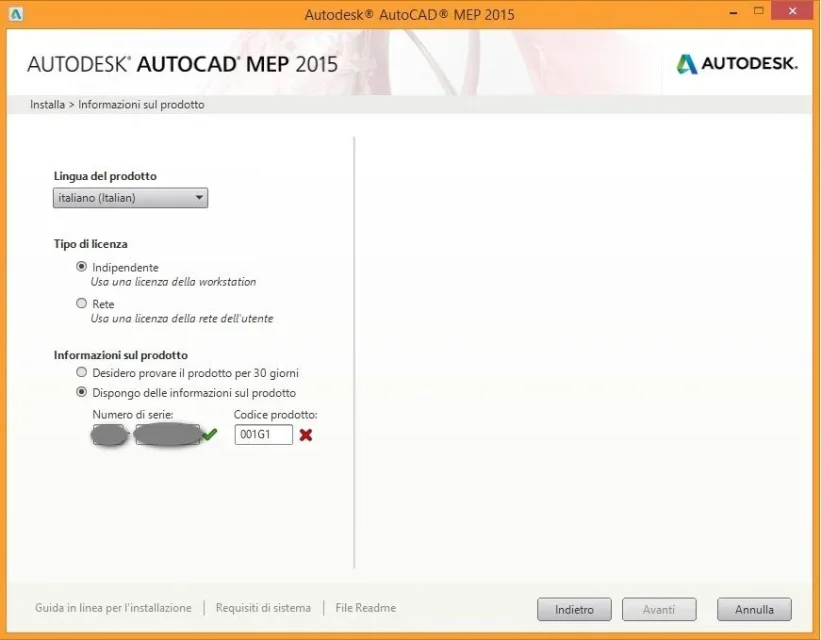Click the Installa breadcrumb item

tap(47, 105)
